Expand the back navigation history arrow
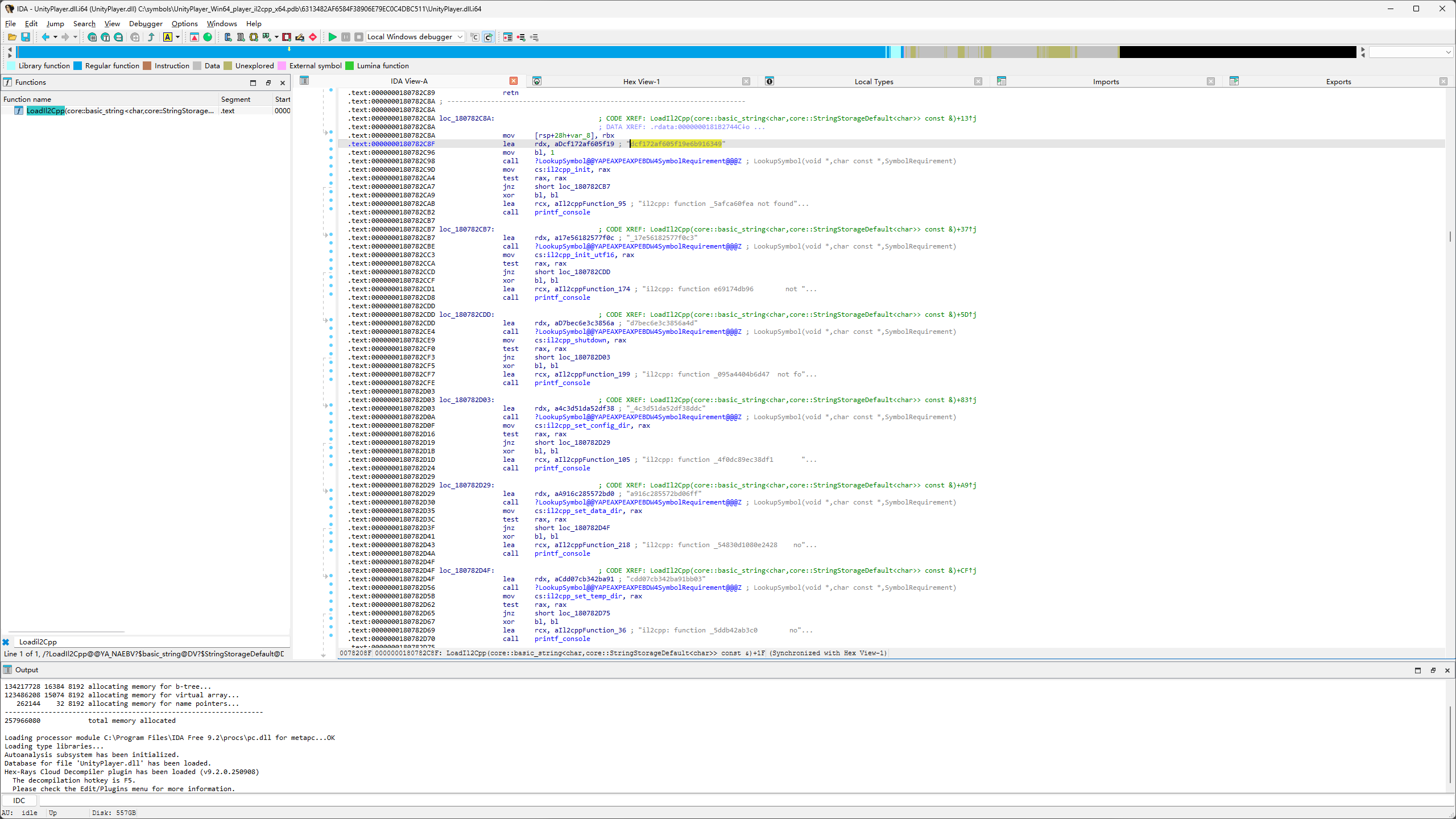Viewport: 1456px width, 819px height. pyautogui.click(x=55, y=37)
